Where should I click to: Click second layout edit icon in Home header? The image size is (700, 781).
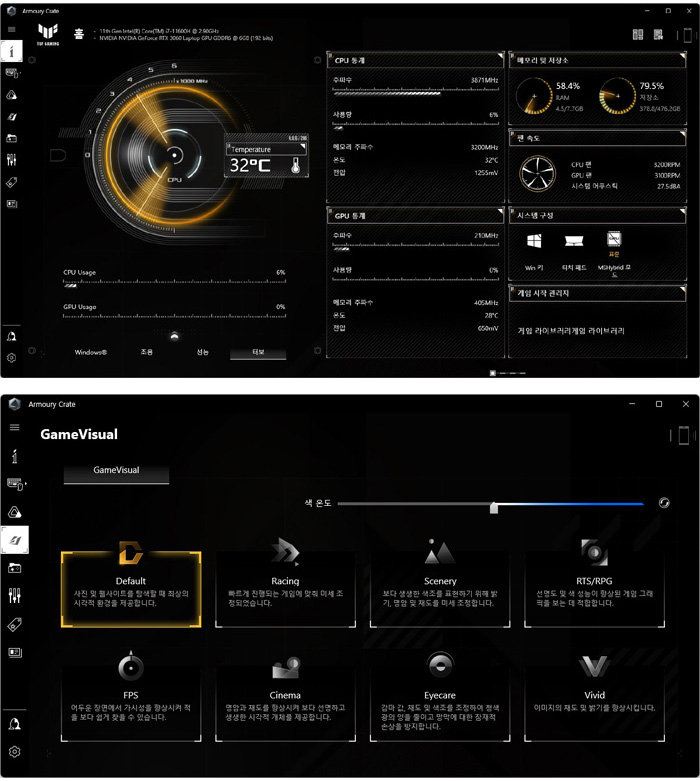(659, 34)
